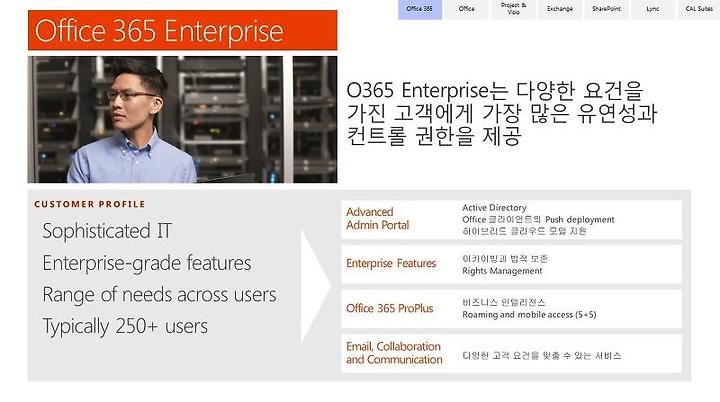
Task: Click the white arrow pointing to features
Action: (x=316, y=286)
